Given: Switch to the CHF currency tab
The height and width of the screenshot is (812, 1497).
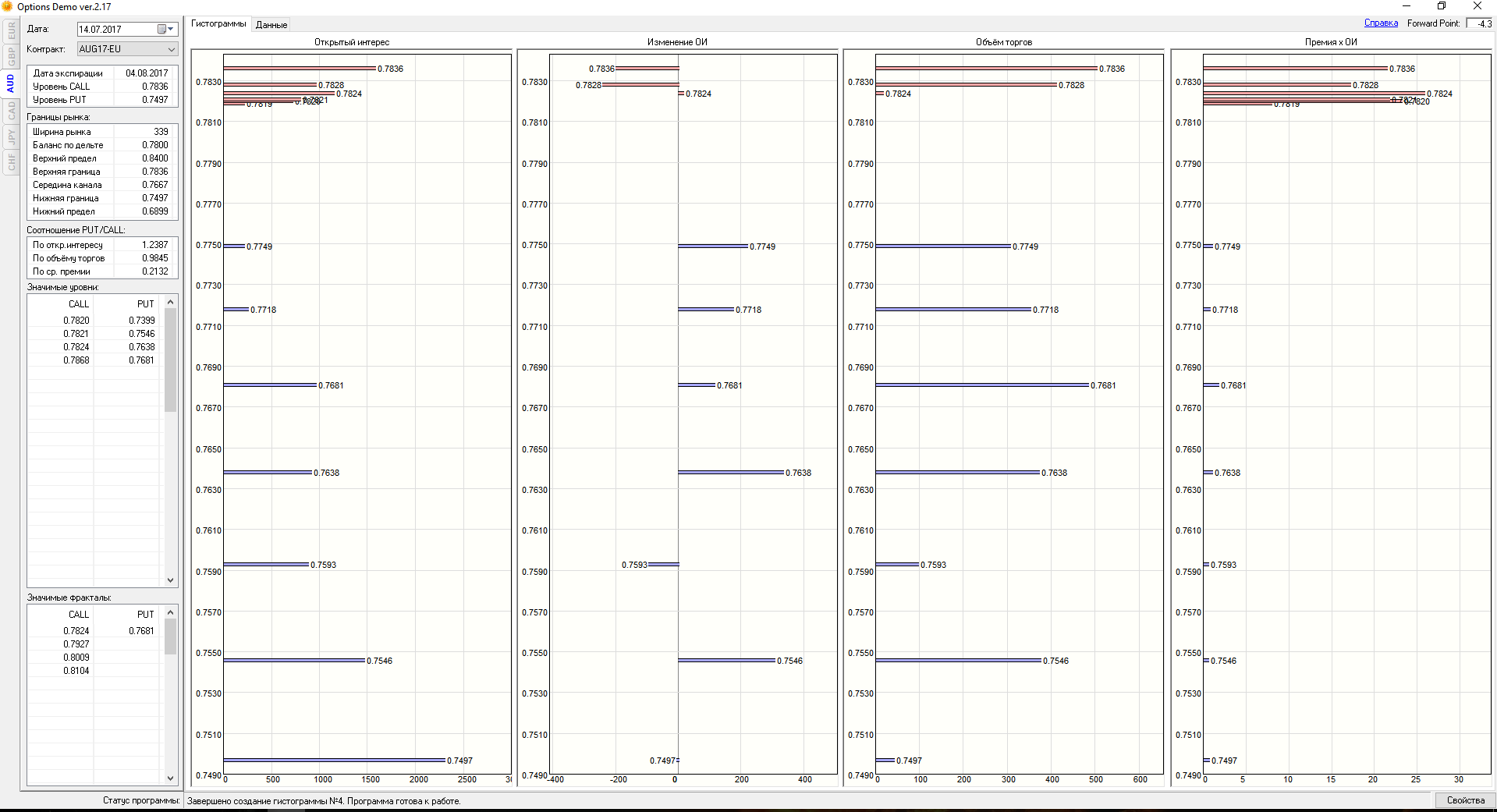Looking at the screenshot, I should [11, 162].
